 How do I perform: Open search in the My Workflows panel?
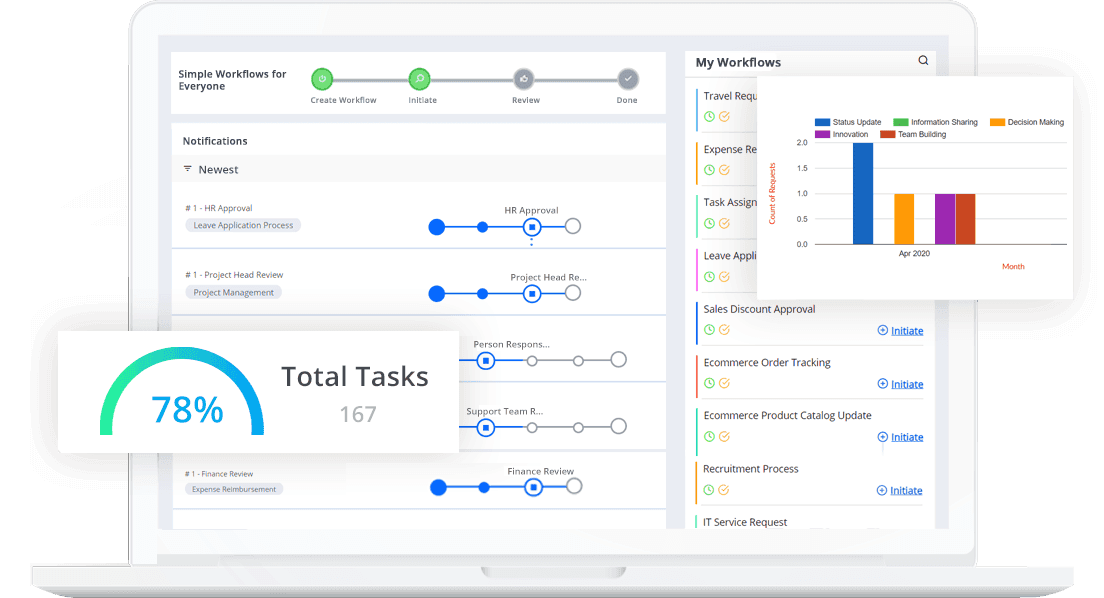922,60
